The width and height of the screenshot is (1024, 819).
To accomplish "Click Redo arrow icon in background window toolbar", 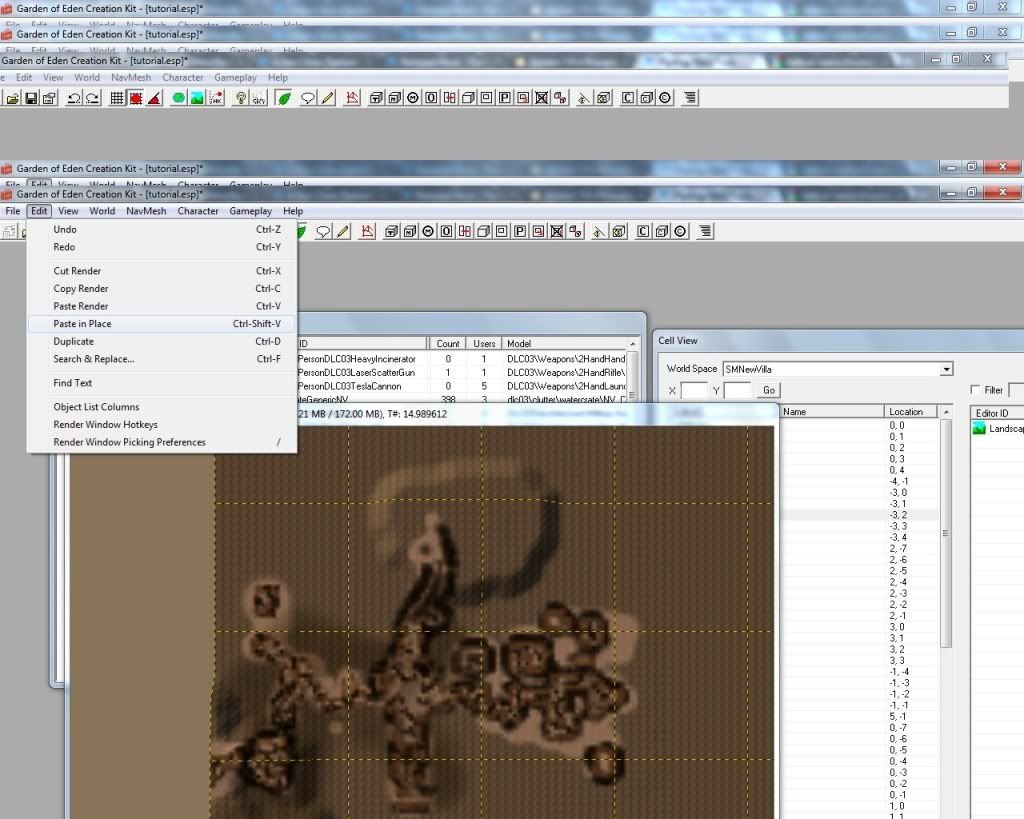I will click(93, 98).
